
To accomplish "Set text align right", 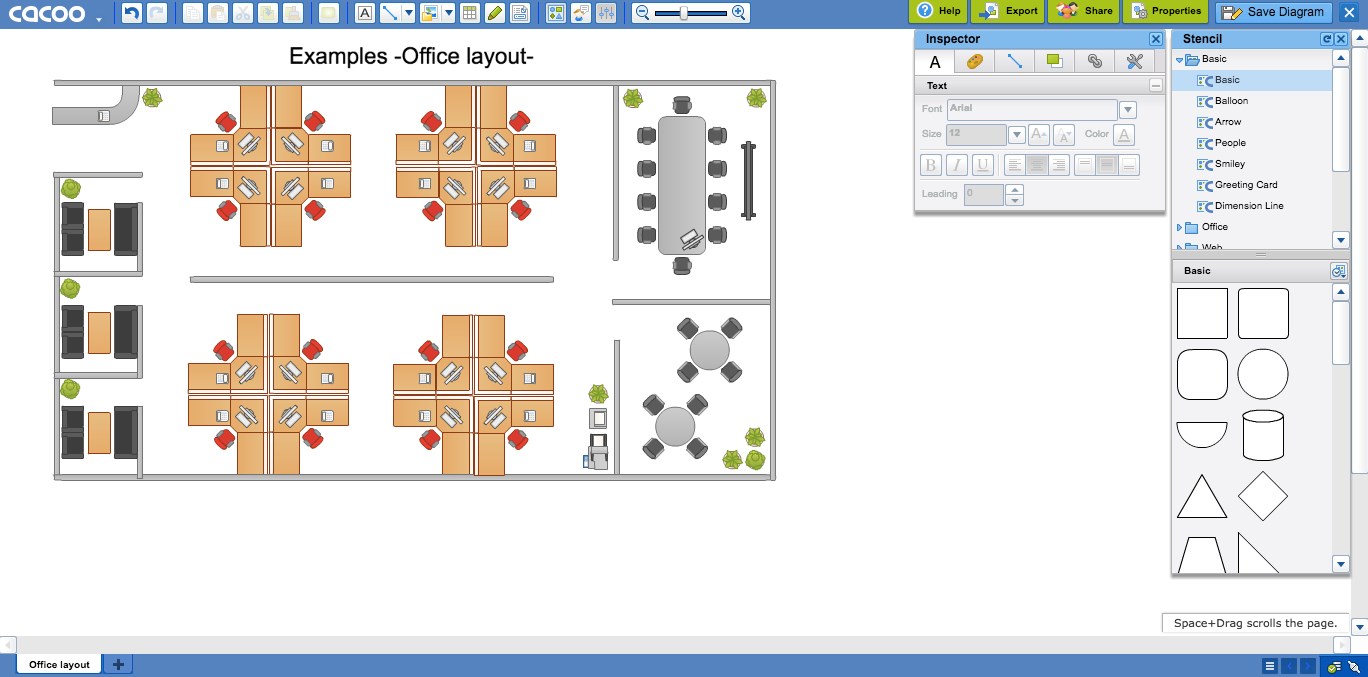I will point(1059,165).
